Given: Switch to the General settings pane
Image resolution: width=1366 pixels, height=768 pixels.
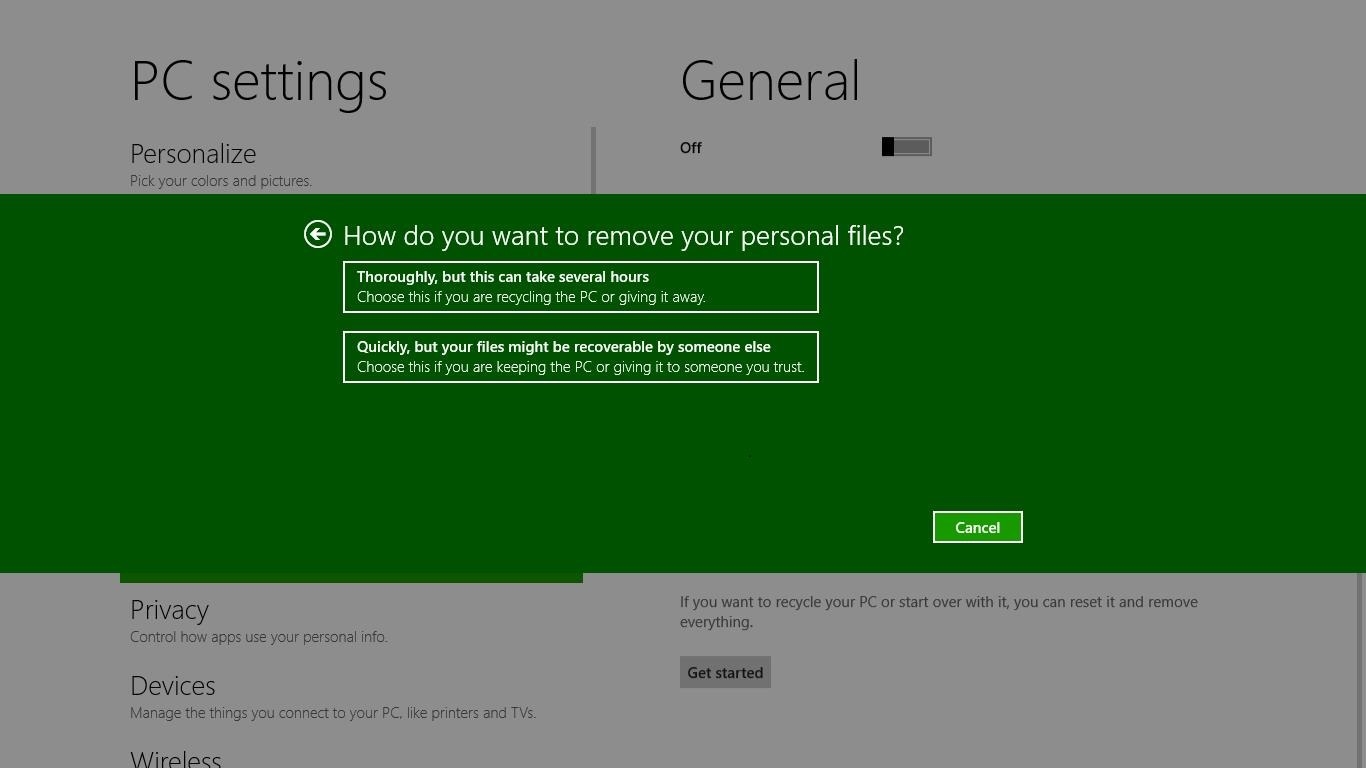Looking at the screenshot, I should click(769, 80).
